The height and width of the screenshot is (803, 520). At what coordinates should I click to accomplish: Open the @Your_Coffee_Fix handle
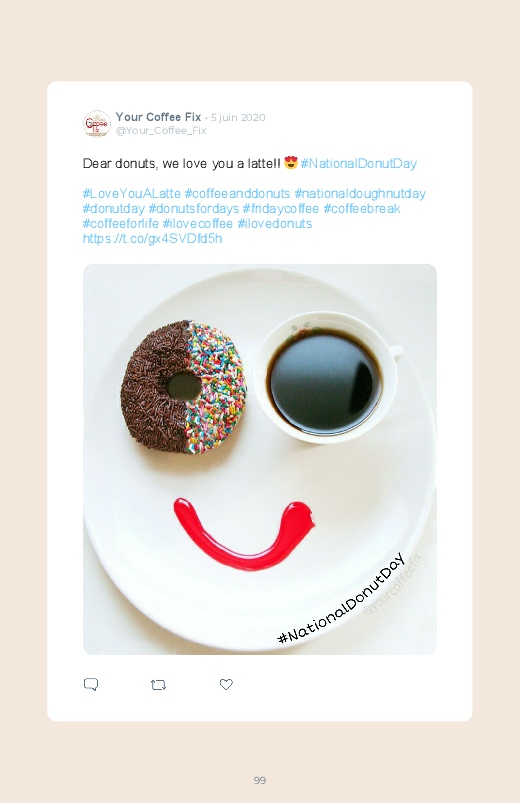coord(161,131)
